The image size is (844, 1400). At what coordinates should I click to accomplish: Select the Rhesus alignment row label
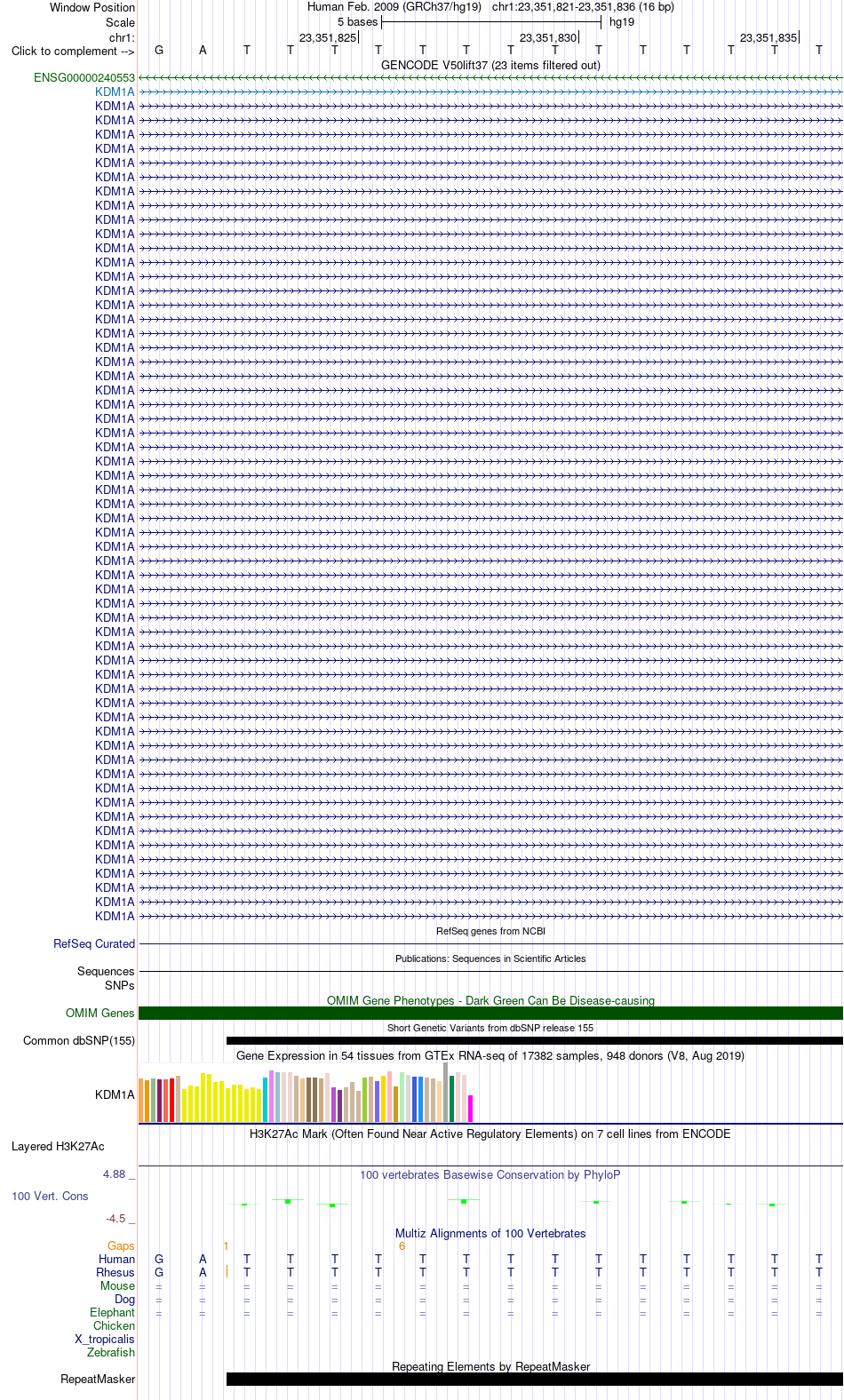pyautogui.click(x=115, y=1273)
